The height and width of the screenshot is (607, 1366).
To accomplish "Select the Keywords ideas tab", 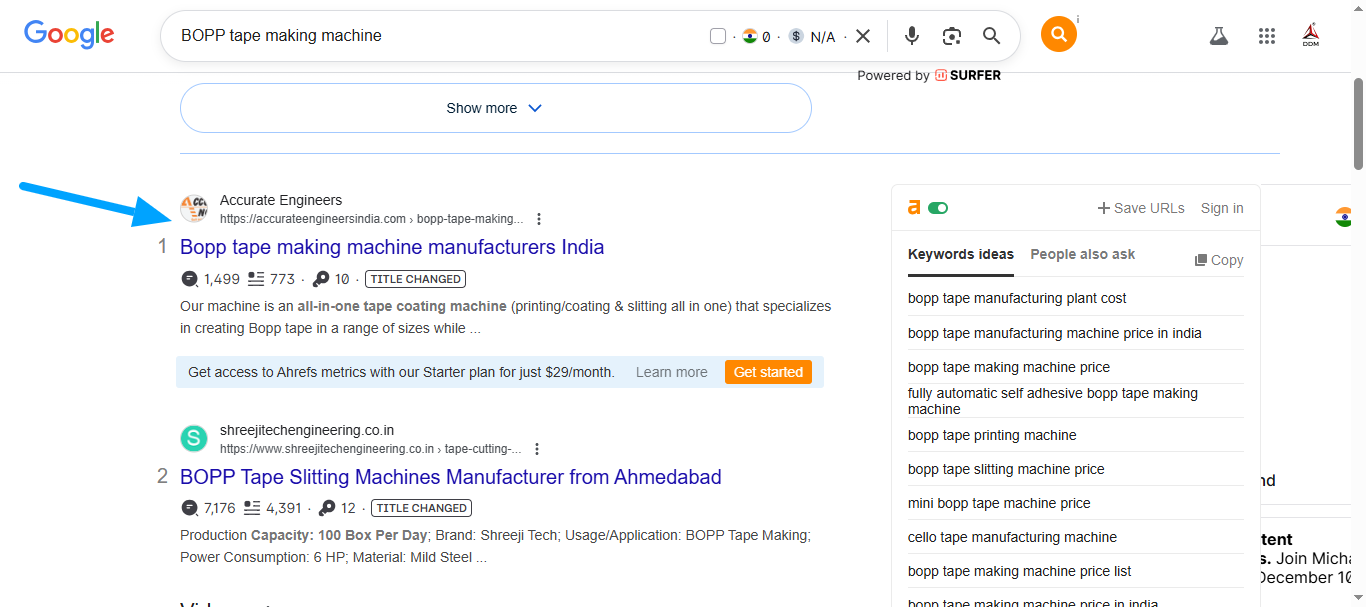I will click(x=960, y=254).
